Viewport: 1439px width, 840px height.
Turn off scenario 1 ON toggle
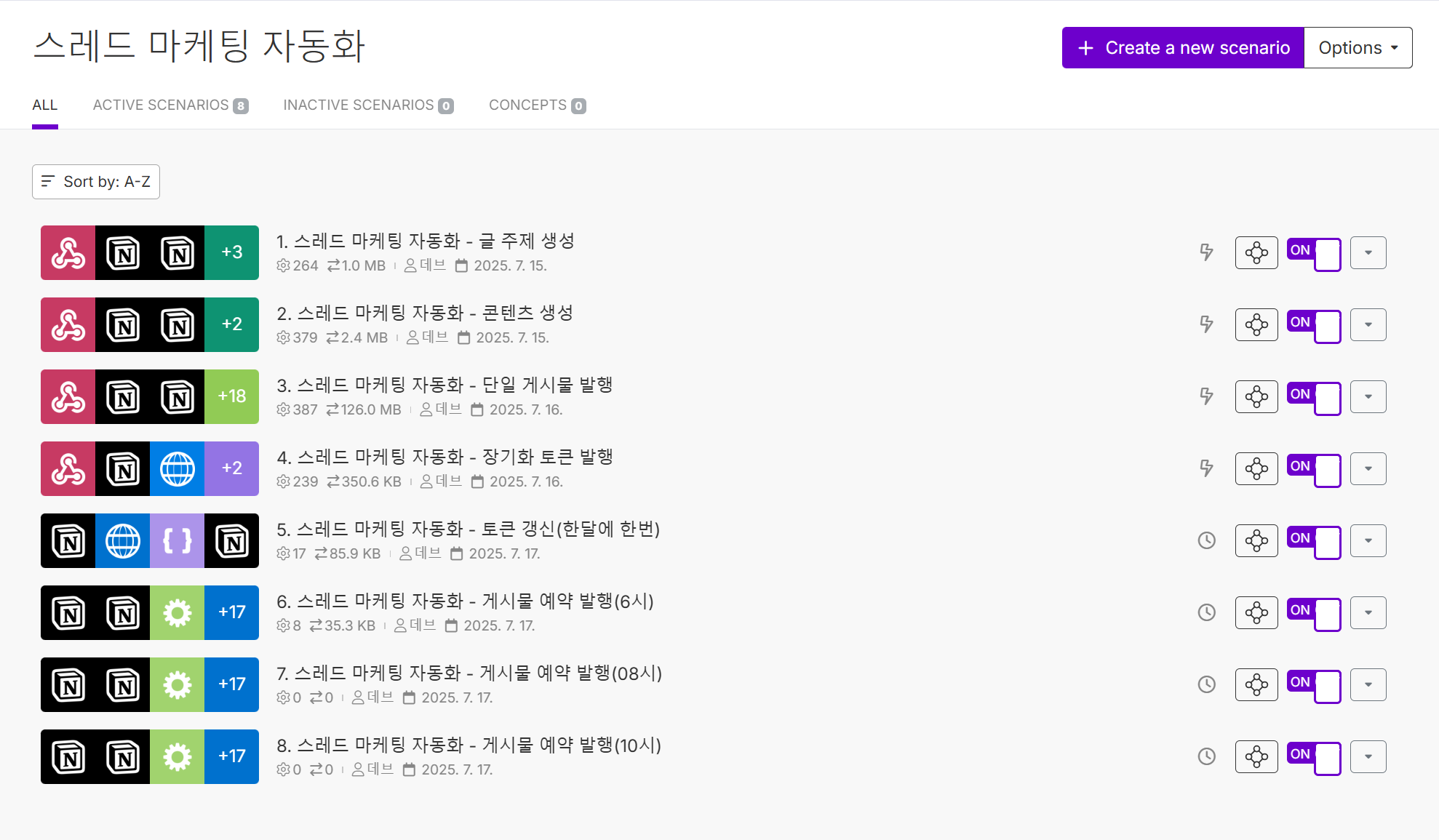pos(1313,253)
